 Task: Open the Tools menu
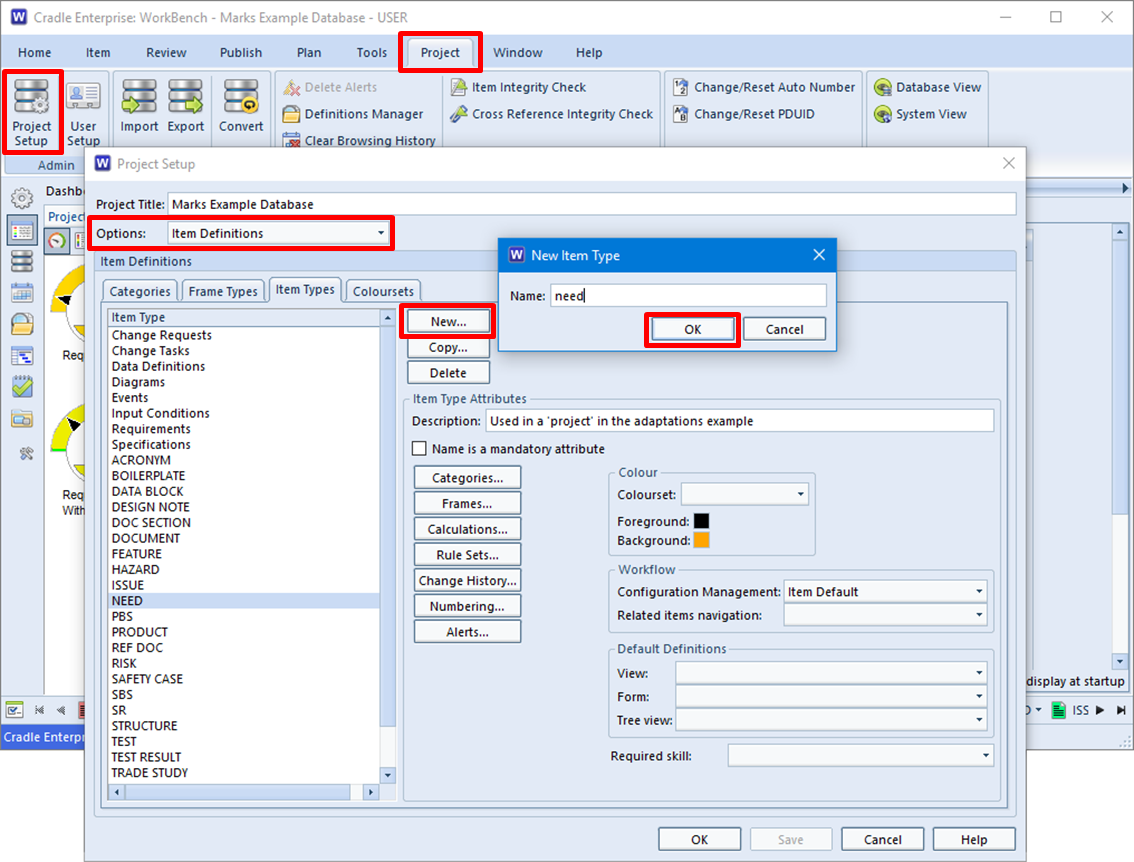(x=371, y=53)
